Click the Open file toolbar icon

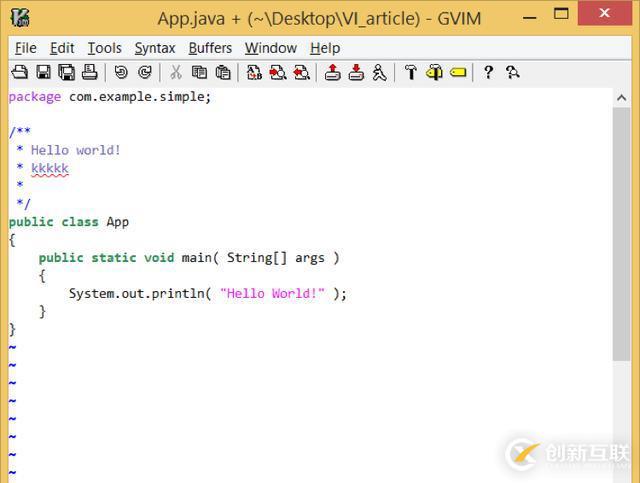(20, 72)
